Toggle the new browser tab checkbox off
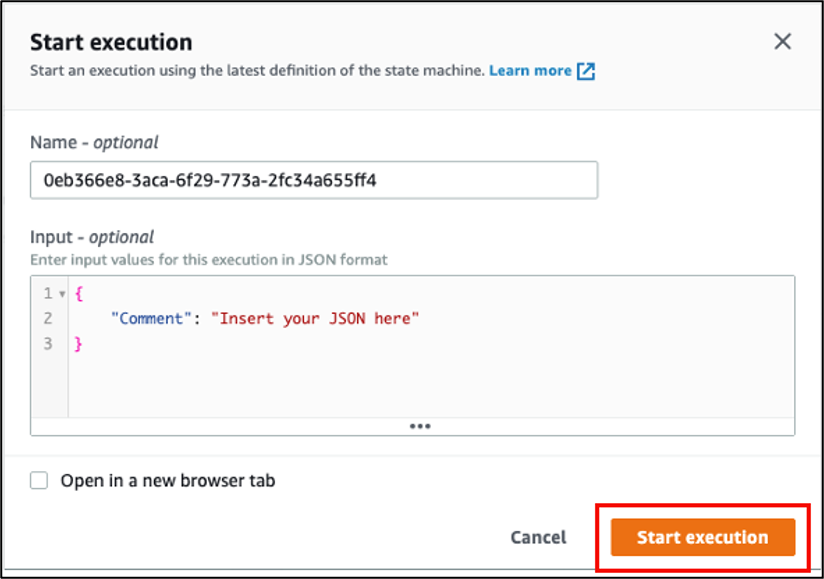Screen dimensions: 824x579 coord(38,480)
